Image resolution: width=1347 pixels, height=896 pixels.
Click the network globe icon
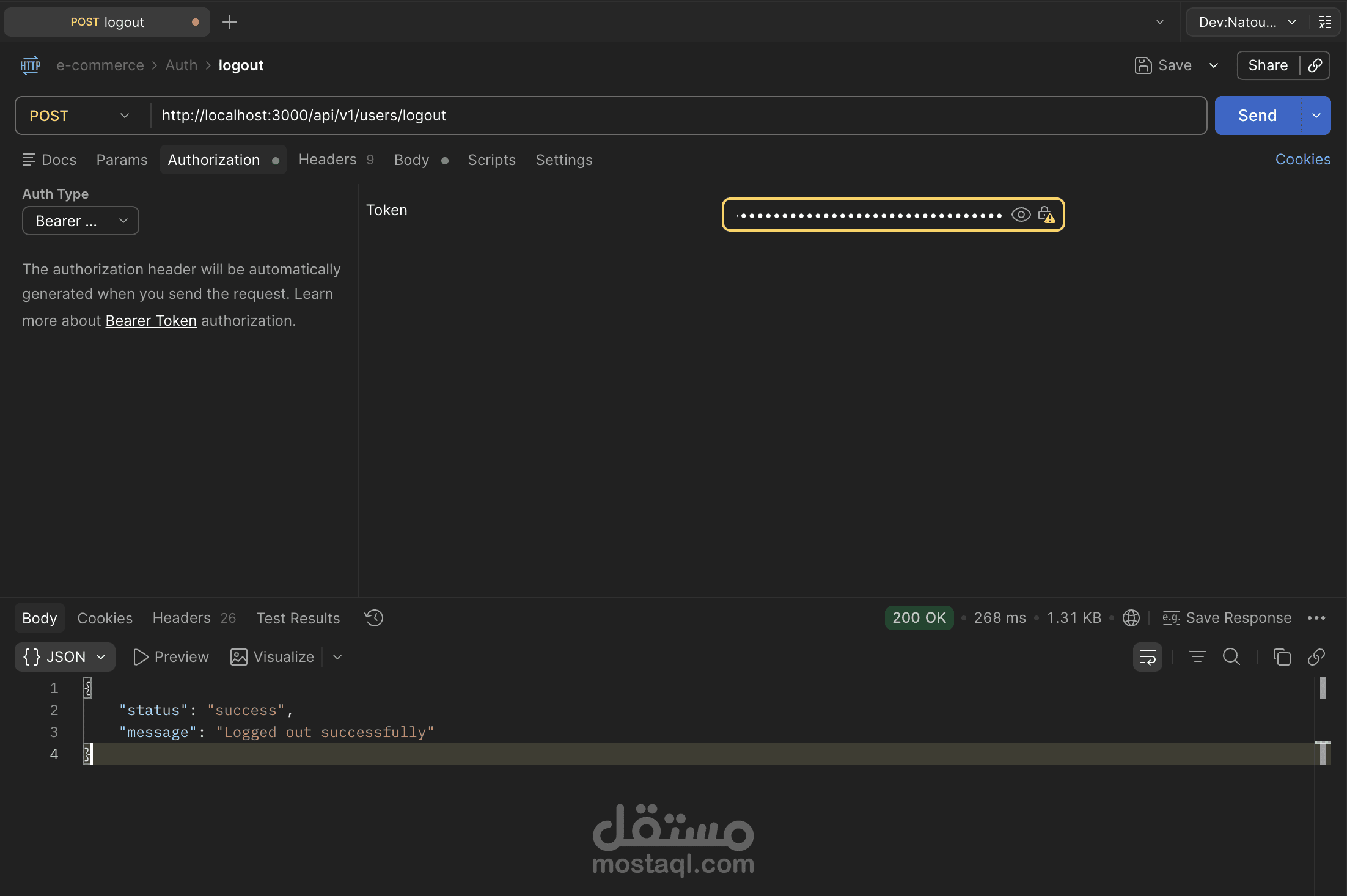(1131, 618)
